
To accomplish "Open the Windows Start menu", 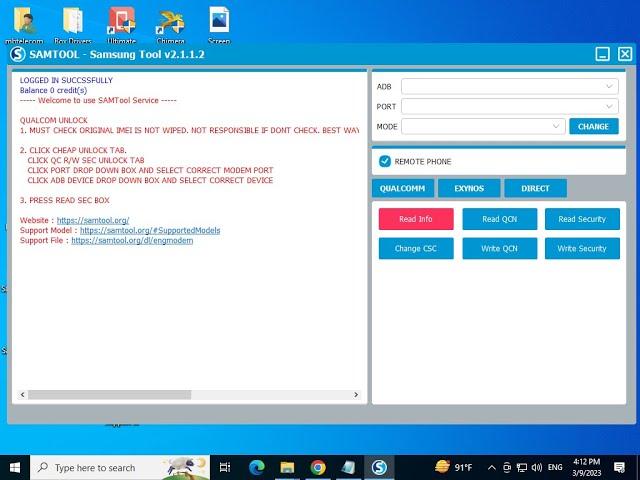I will 15,467.
